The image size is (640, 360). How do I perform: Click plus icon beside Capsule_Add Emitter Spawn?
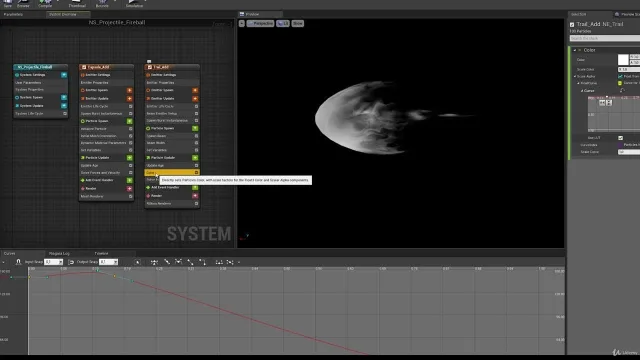[x=129, y=90]
